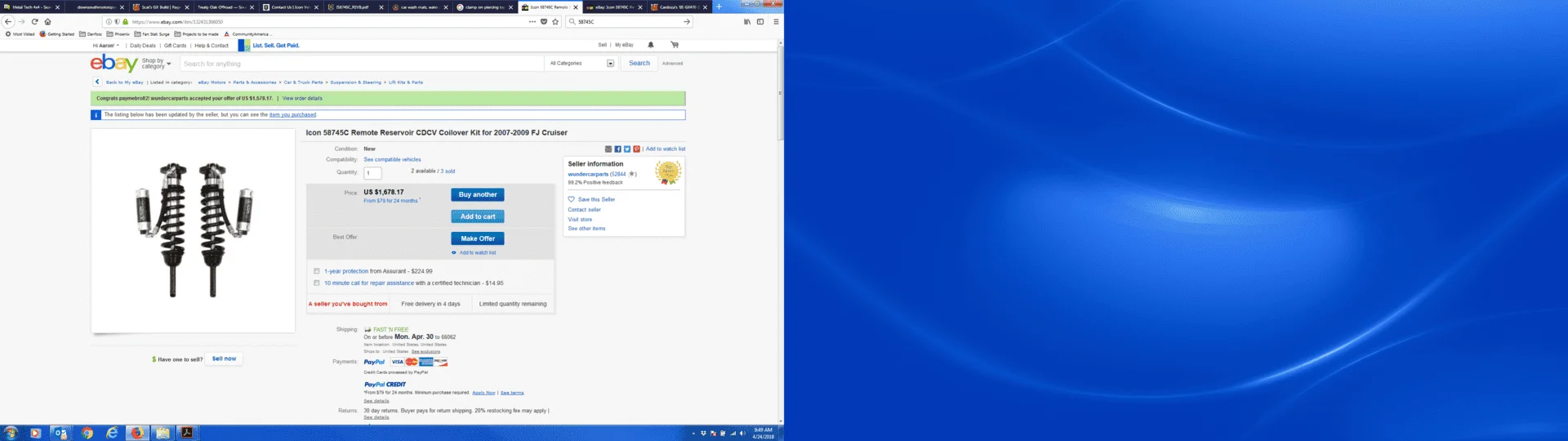The height and width of the screenshot is (441, 1568).
Task: Open the Shop by category menu
Action: [156, 64]
